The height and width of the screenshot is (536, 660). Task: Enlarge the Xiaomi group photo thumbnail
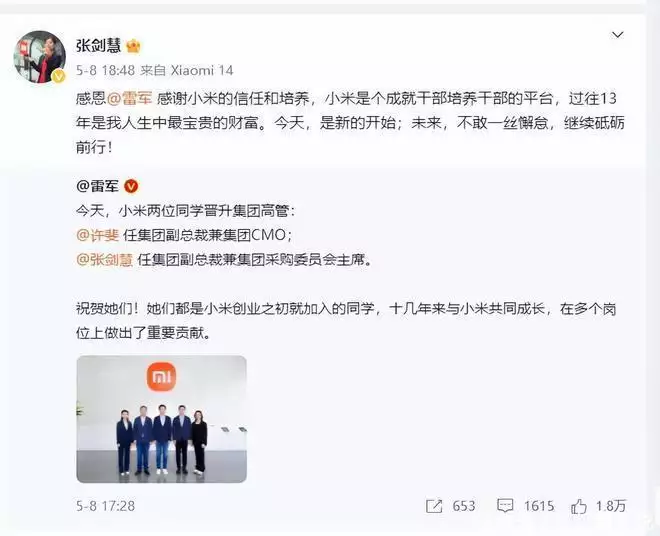tap(162, 419)
